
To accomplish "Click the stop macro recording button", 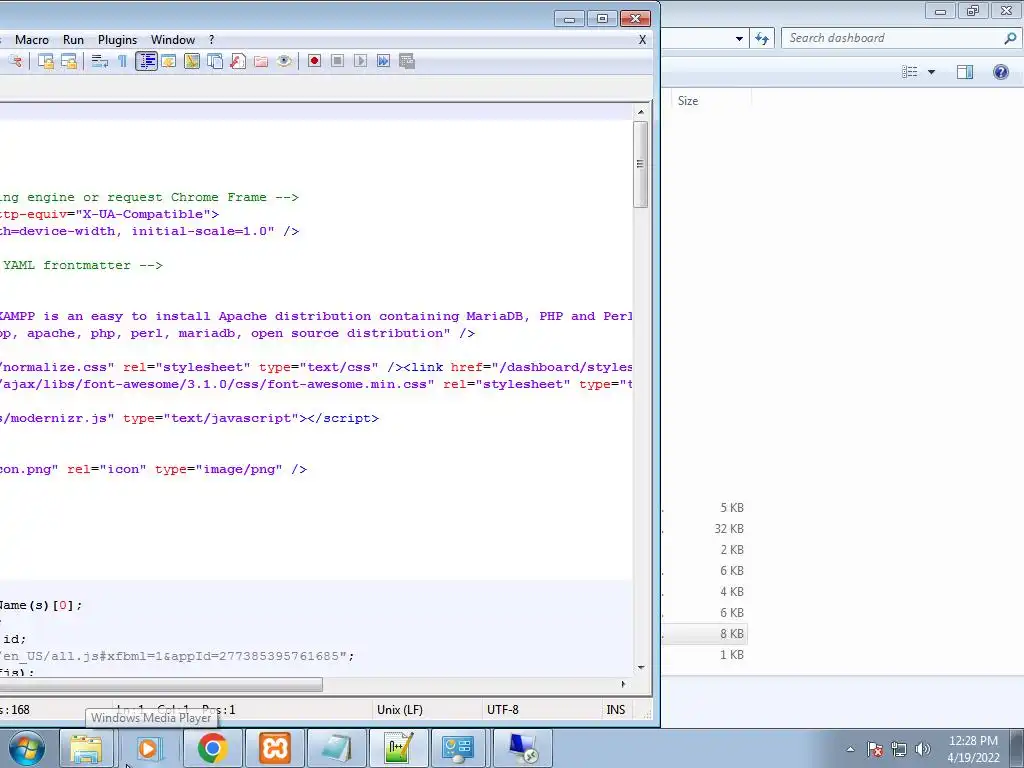I will pyautogui.click(x=337, y=61).
